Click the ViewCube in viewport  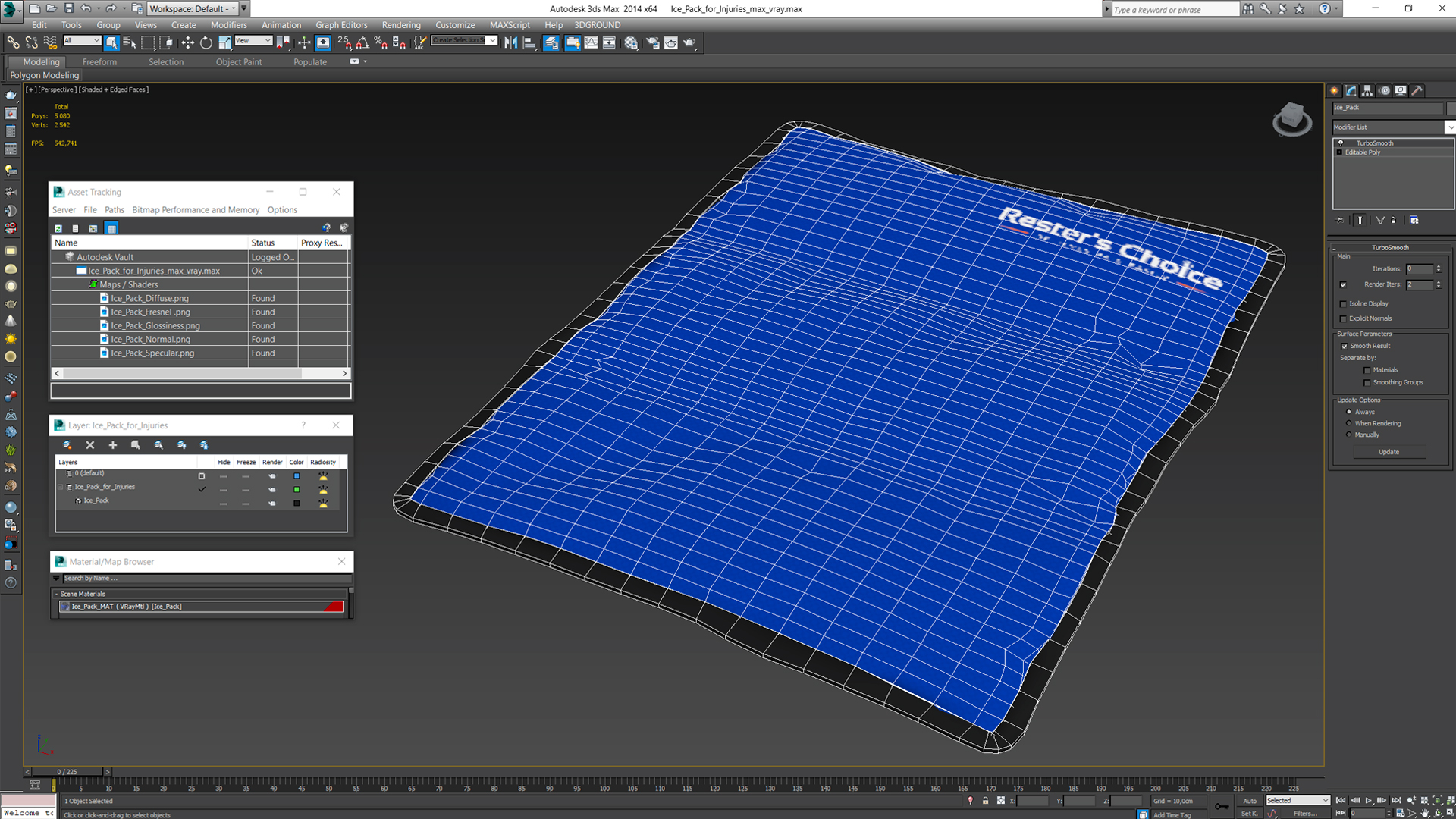[1291, 119]
